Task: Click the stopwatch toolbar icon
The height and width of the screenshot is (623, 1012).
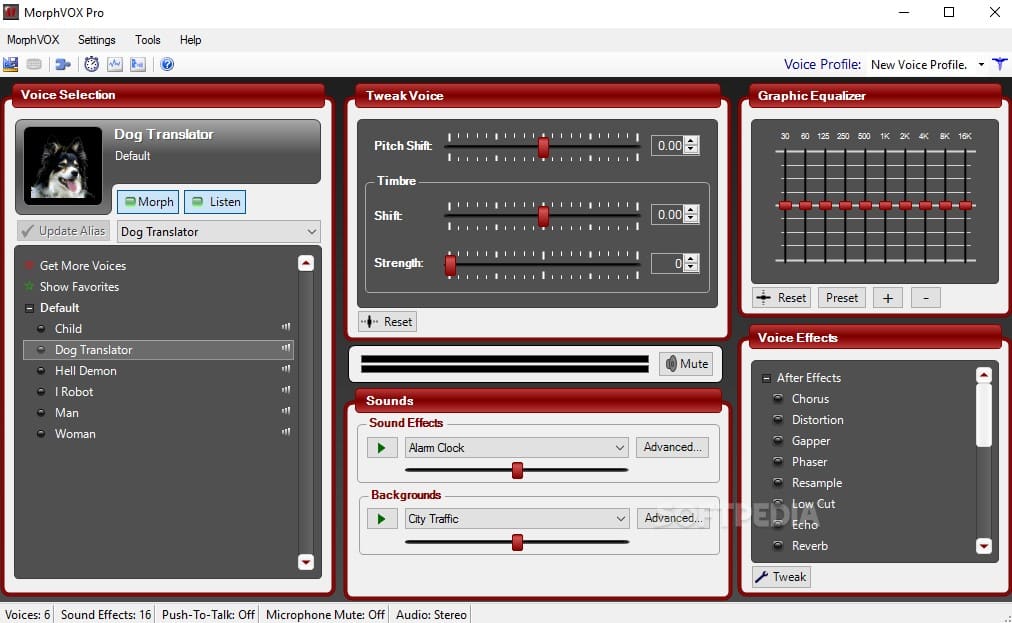Action: [x=92, y=64]
